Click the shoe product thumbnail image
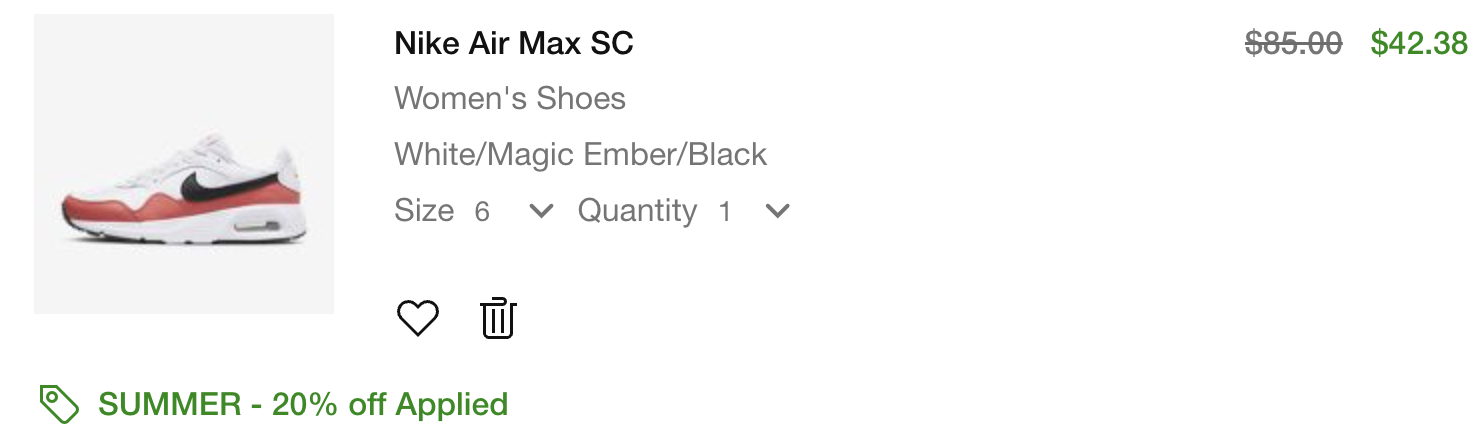This screenshot has width=1484, height=442. click(x=184, y=164)
